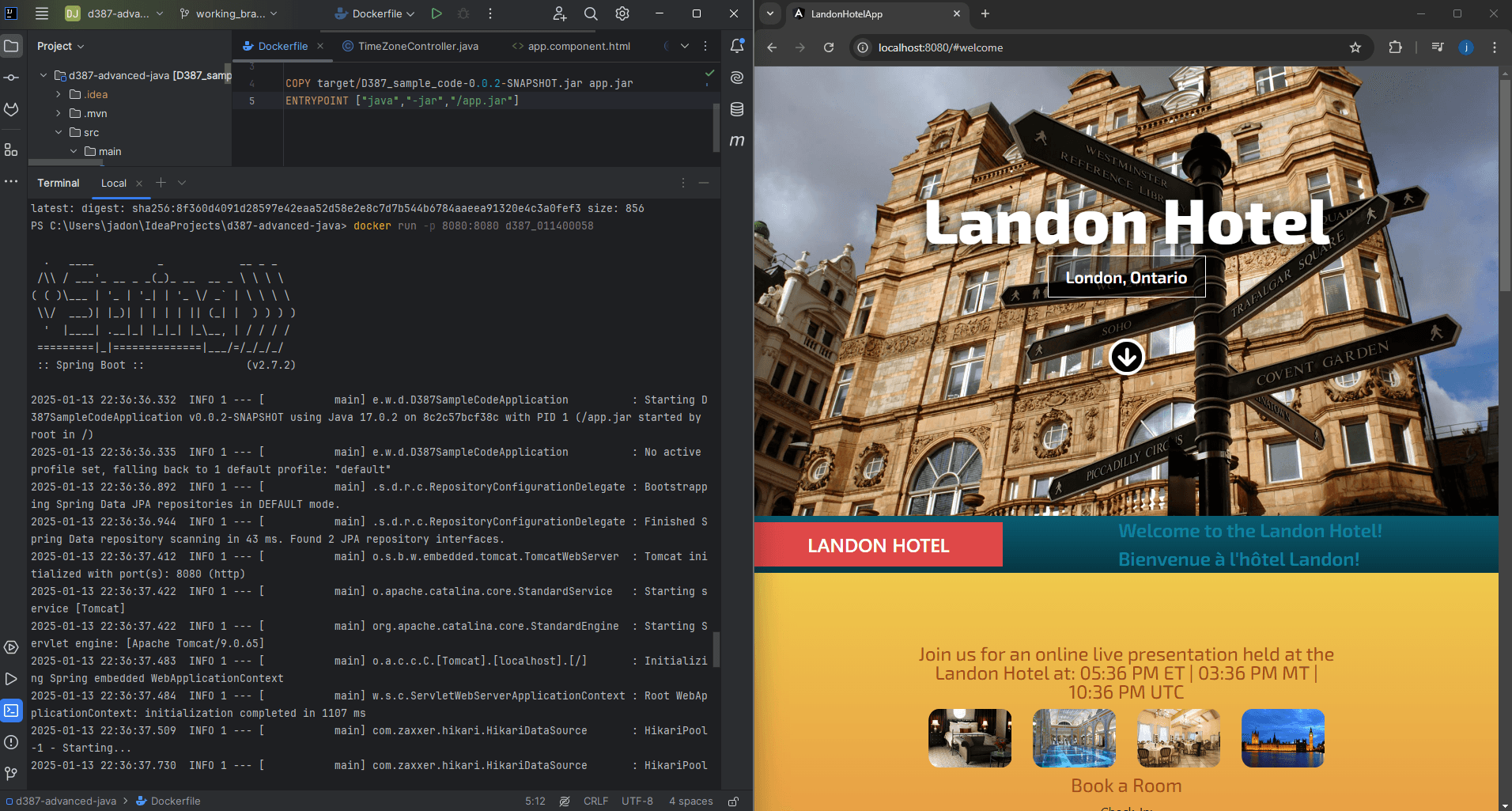The image size is (1512, 811).
Task: Open Project tool window folder icon
Action: (x=11, y=46)
